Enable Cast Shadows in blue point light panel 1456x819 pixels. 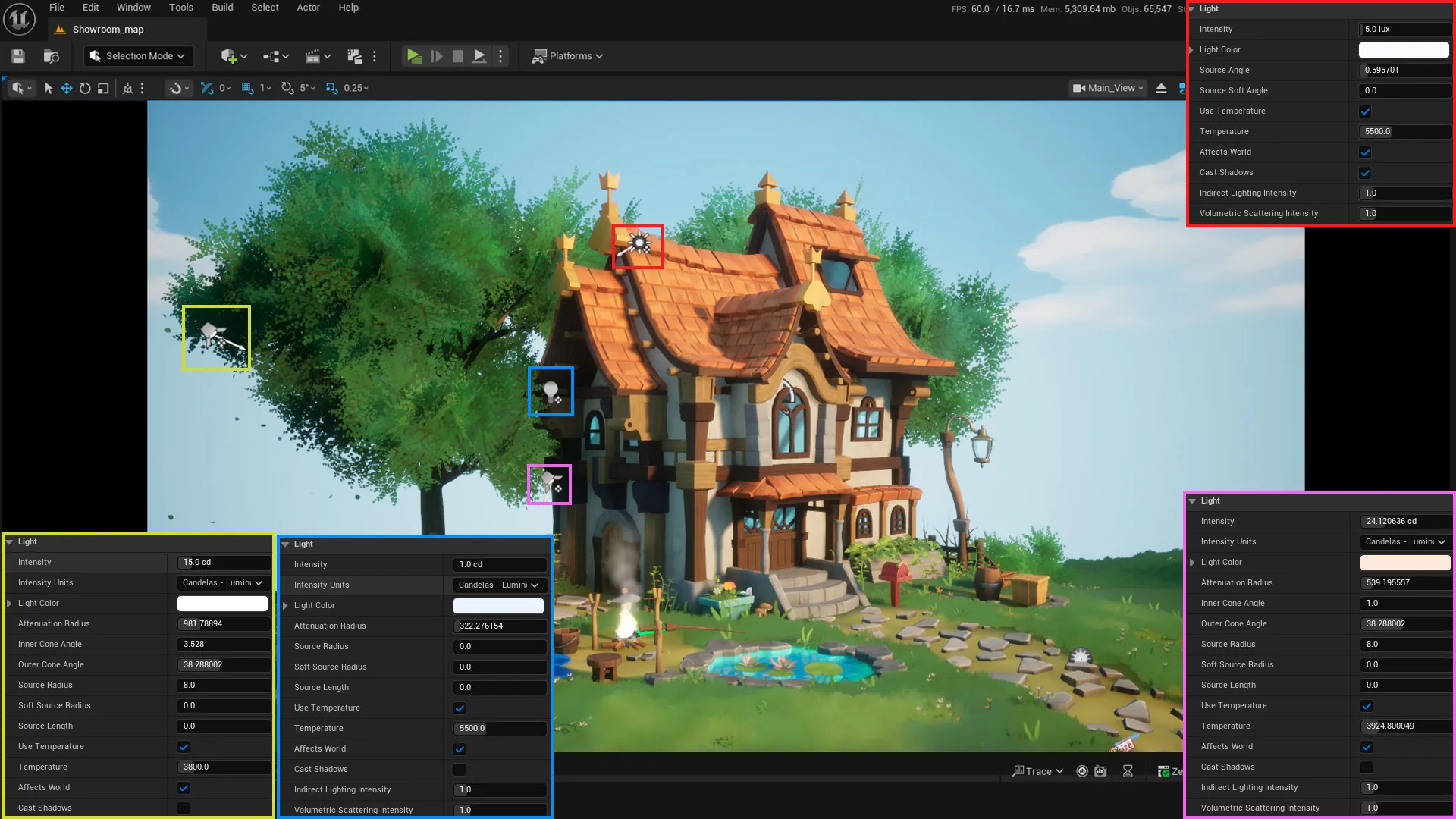[460, 770]
